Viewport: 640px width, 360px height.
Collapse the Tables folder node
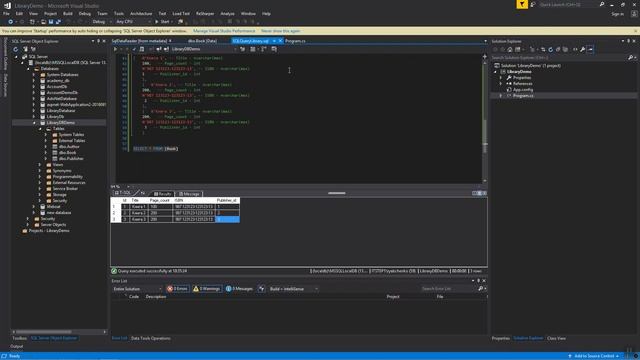point(40,129)
